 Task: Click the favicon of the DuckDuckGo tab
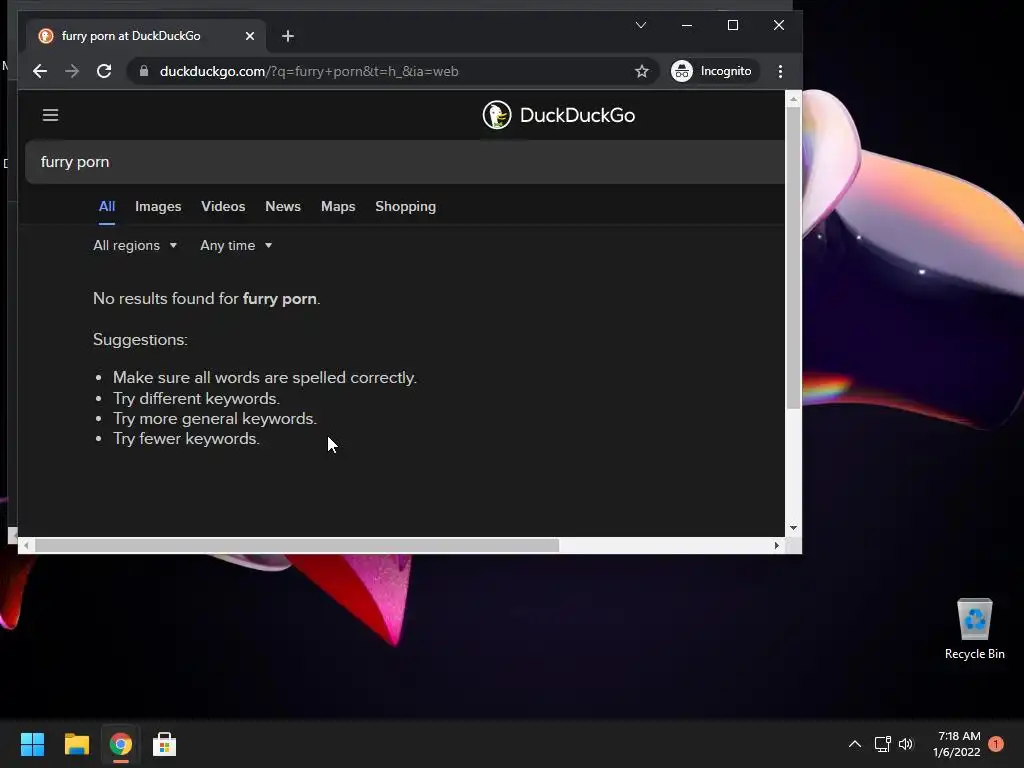coord(45,36)
